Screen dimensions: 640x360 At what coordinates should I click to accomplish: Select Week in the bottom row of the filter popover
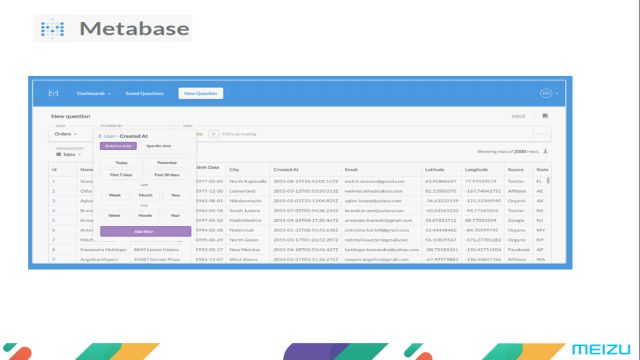(114, 216)
